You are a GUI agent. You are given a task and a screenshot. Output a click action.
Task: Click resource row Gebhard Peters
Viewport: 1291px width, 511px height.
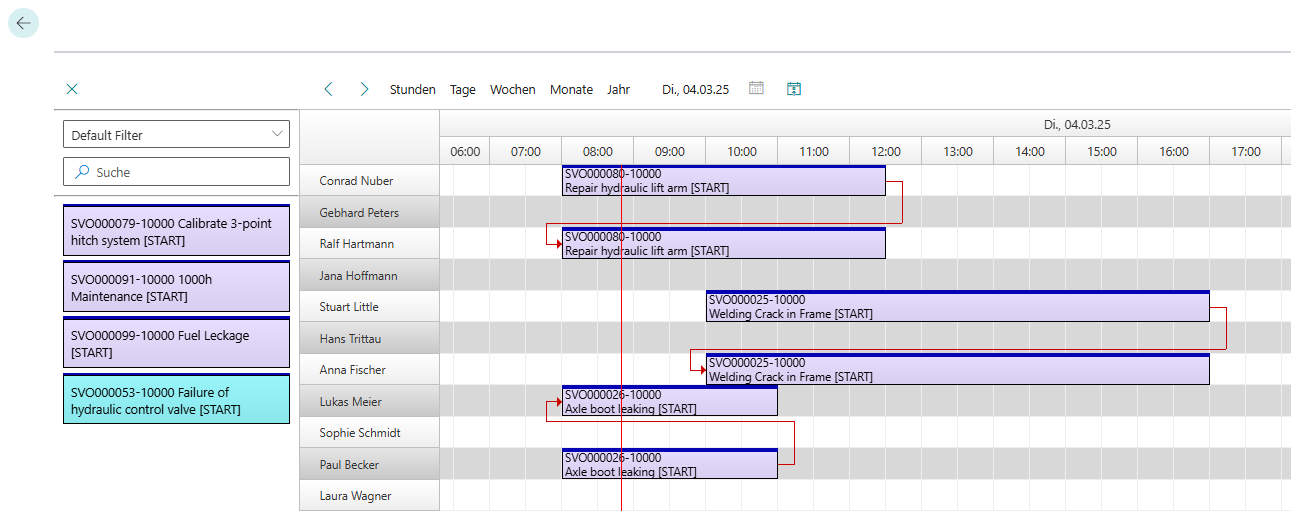pos(369,212)
